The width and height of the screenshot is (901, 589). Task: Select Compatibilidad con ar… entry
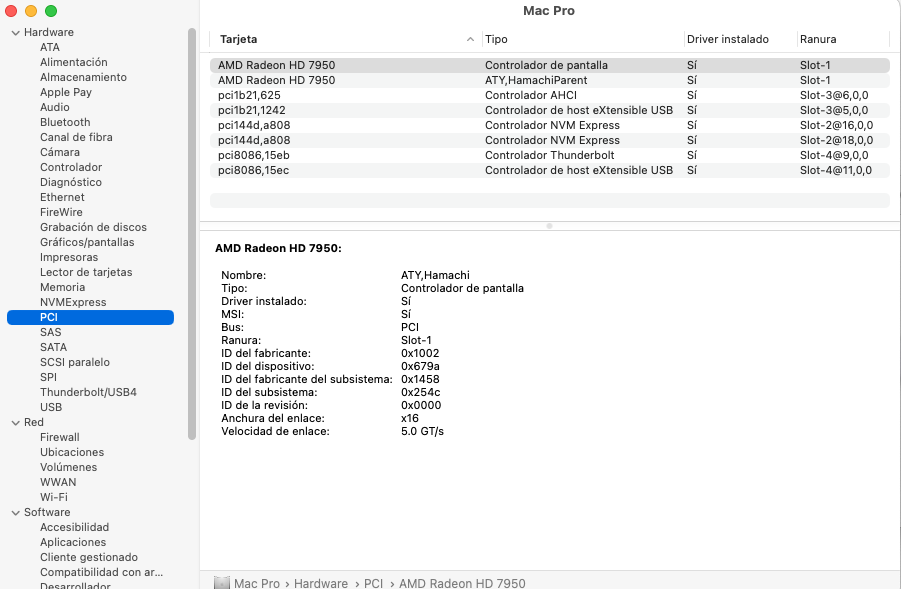coord(101,572)
